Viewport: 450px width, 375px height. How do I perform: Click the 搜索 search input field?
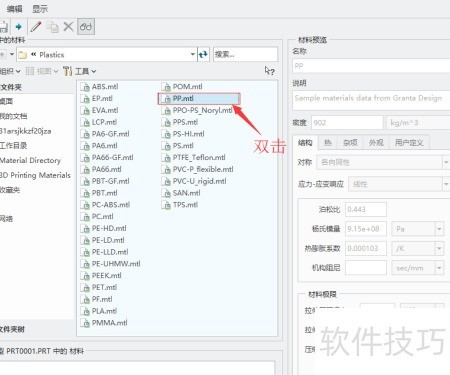(245, 54)
